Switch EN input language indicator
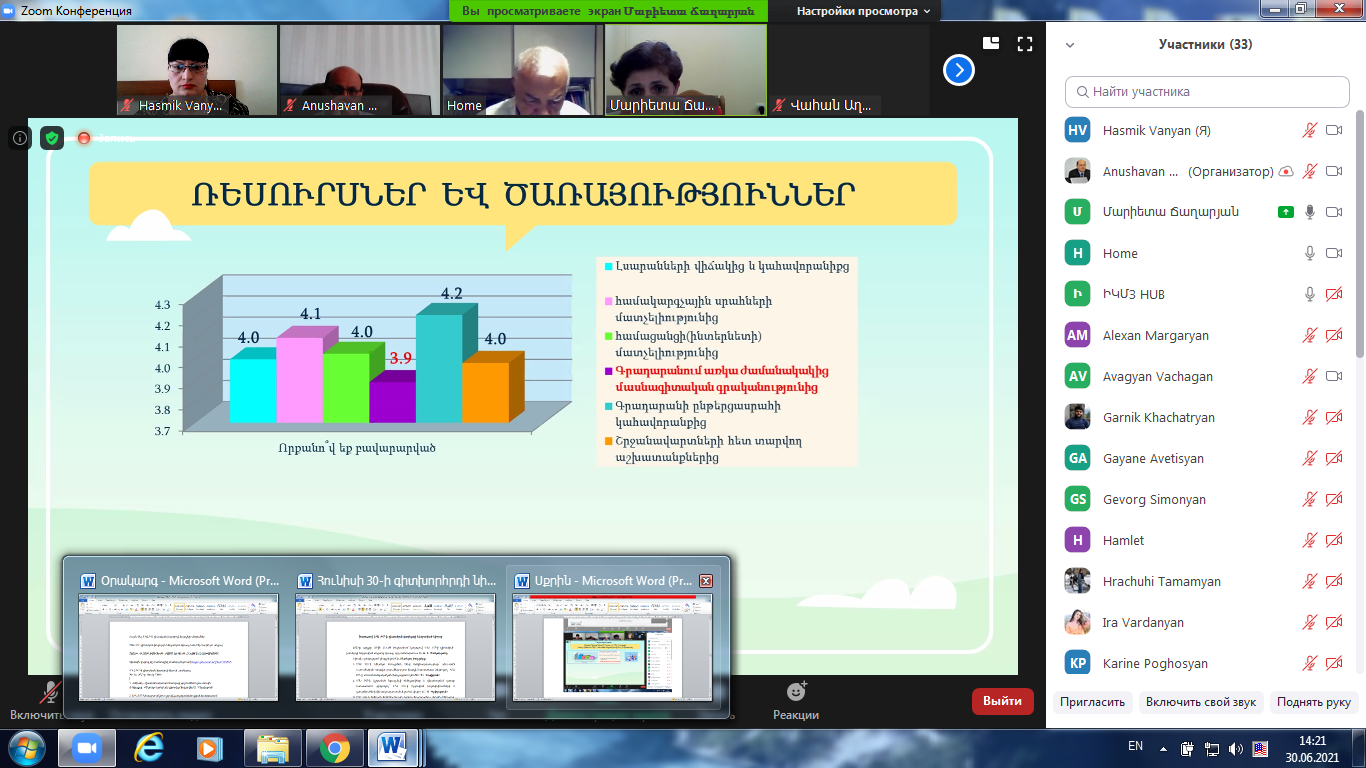This screenshot has width=1366, height=768. click(x=1135, y=746)
